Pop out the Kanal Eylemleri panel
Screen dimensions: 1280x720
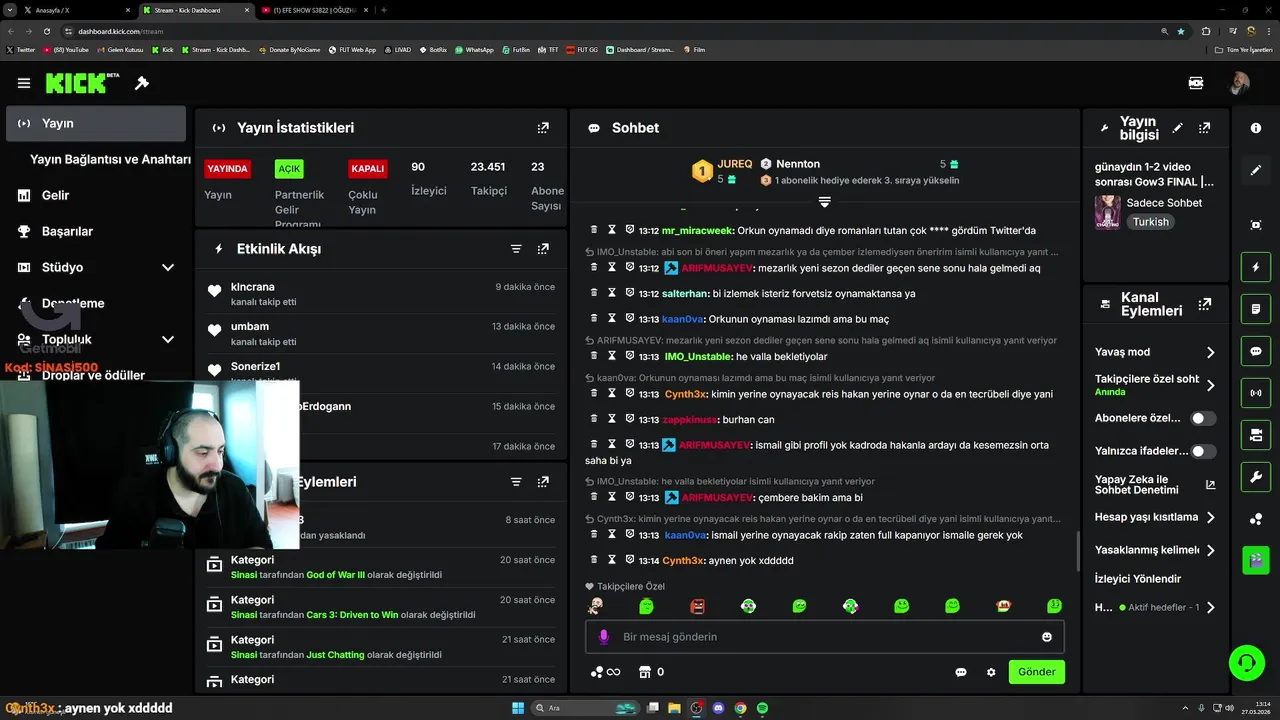[1205, 304]
